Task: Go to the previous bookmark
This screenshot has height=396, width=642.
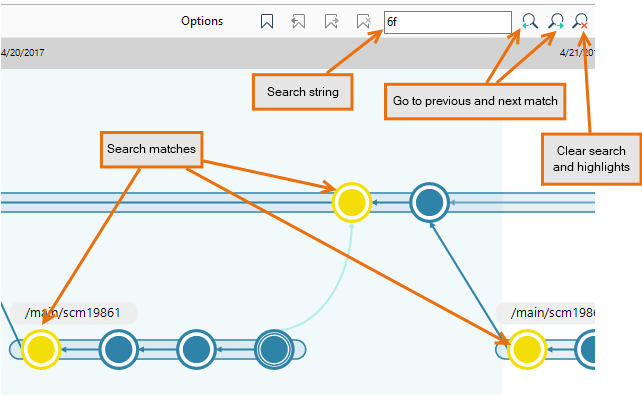Action: (298, 21)
